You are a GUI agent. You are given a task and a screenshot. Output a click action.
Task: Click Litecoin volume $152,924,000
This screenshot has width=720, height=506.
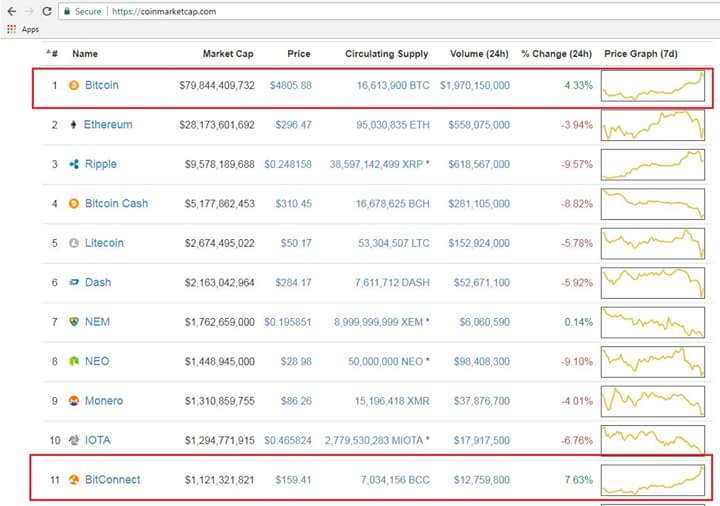479,243
